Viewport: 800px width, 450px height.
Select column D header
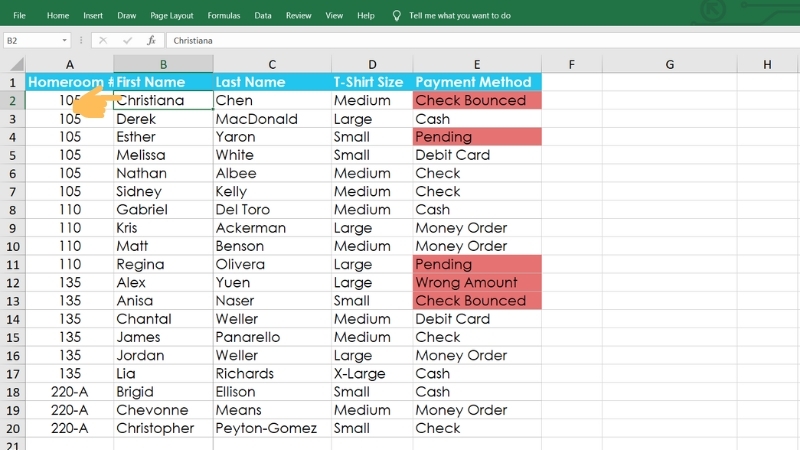[x=372, y=64]
